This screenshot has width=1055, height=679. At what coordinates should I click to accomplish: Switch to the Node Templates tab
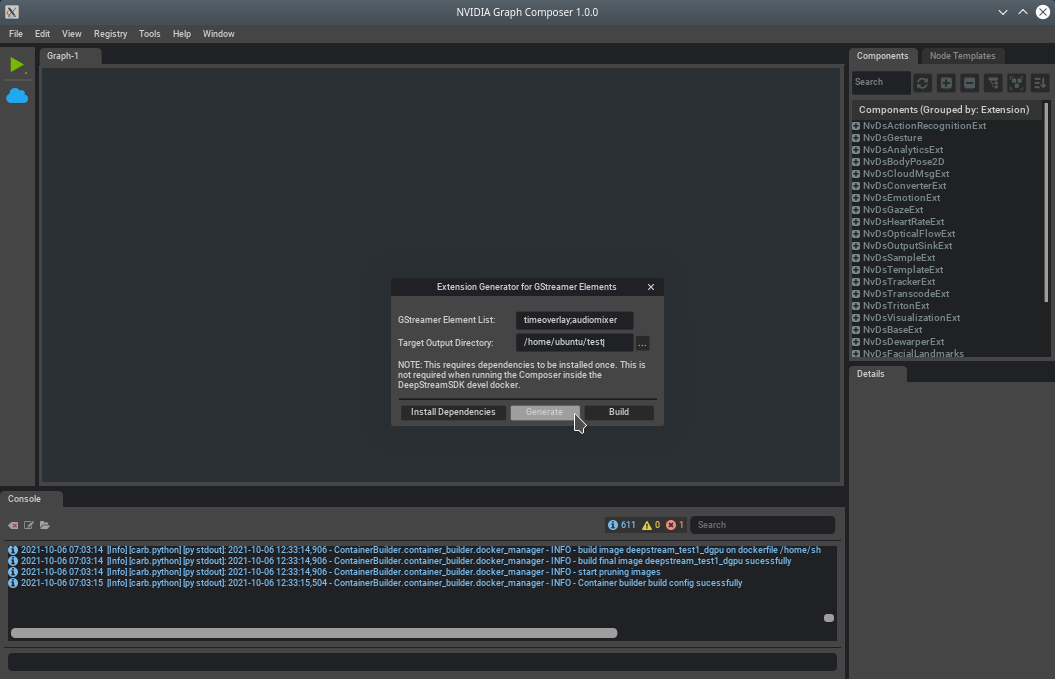pos(962,56)
